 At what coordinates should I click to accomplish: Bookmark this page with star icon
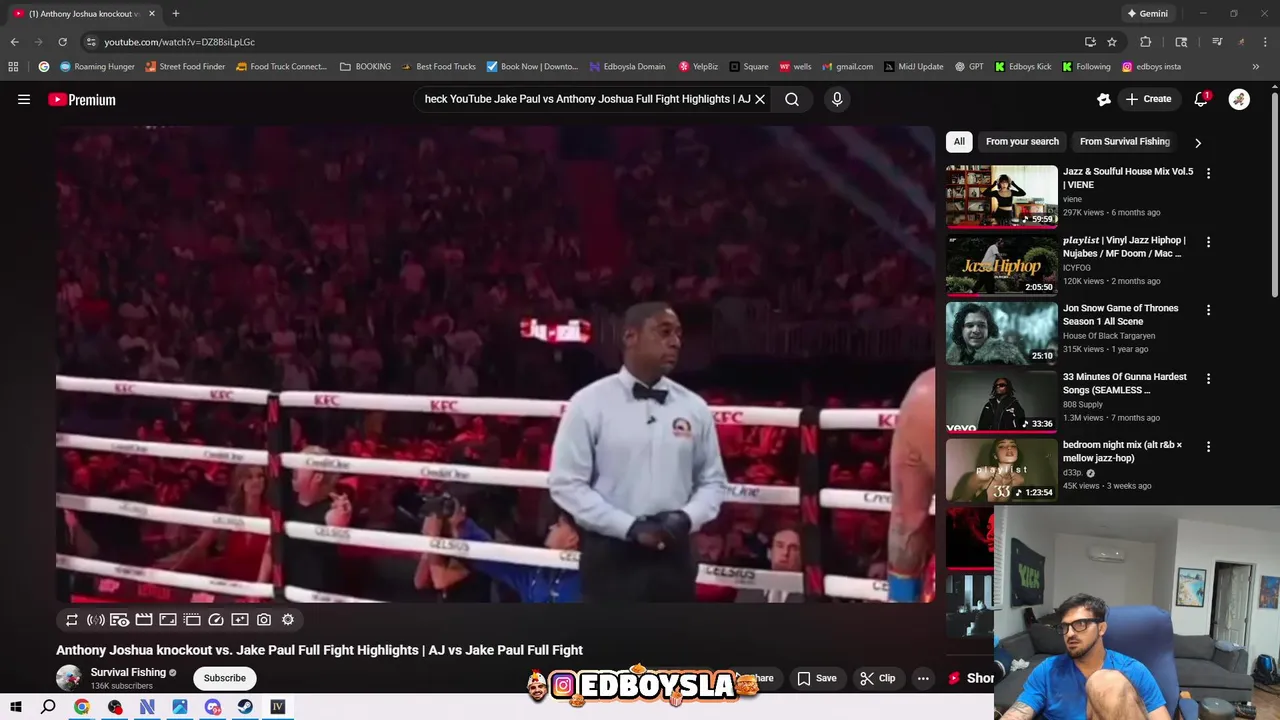click(1112, 42)
